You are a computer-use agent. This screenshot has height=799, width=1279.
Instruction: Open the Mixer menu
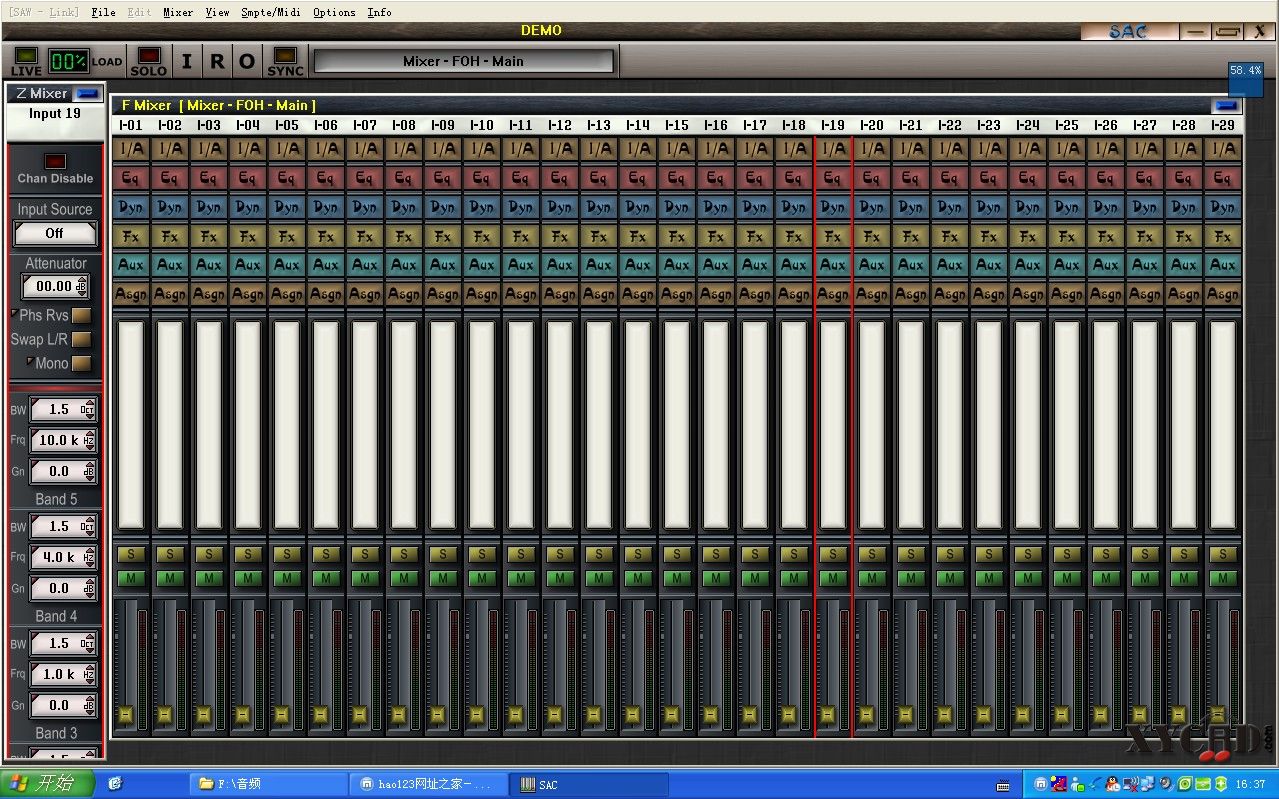coord(178,12)
